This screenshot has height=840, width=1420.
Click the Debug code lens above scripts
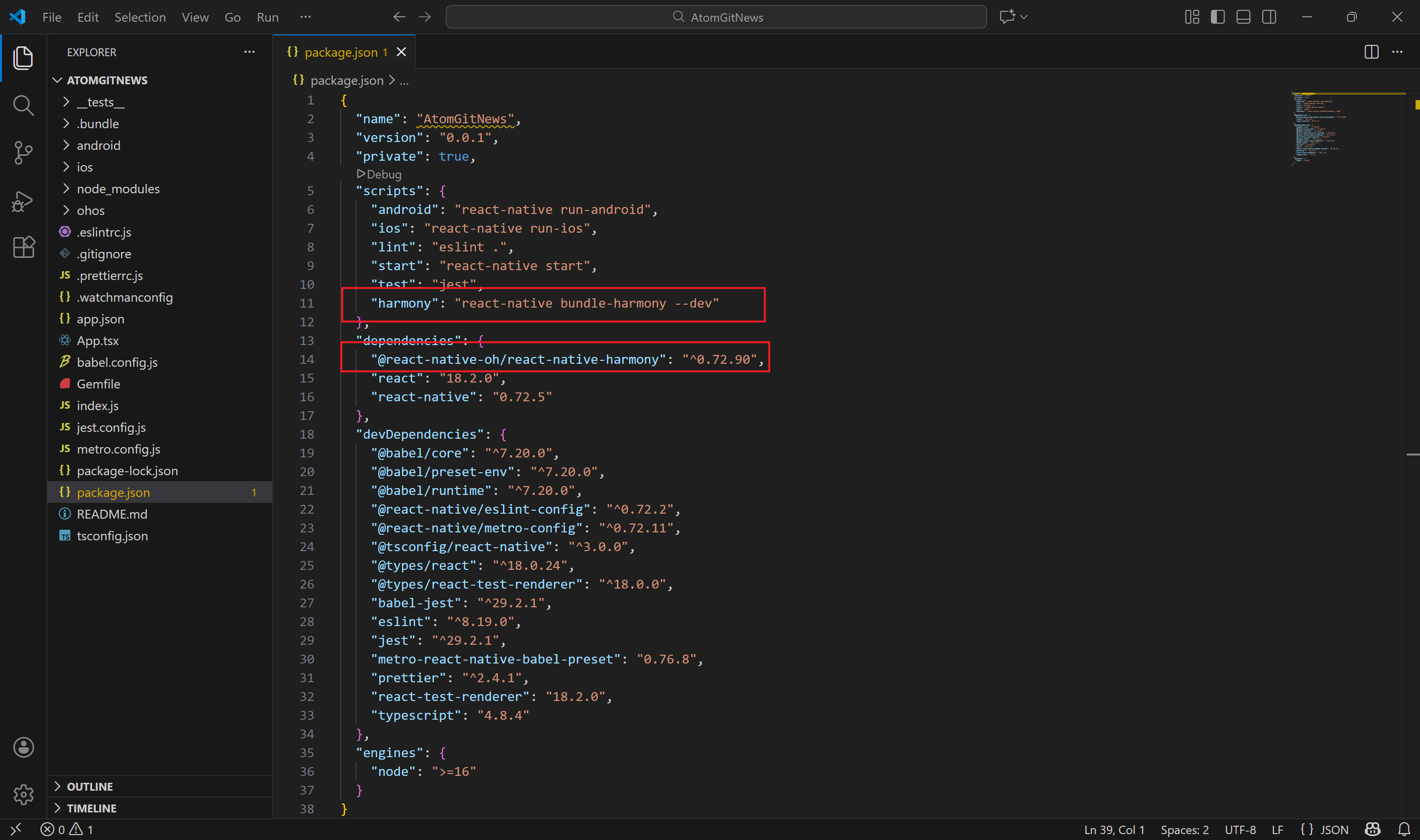tap(383, 174)
